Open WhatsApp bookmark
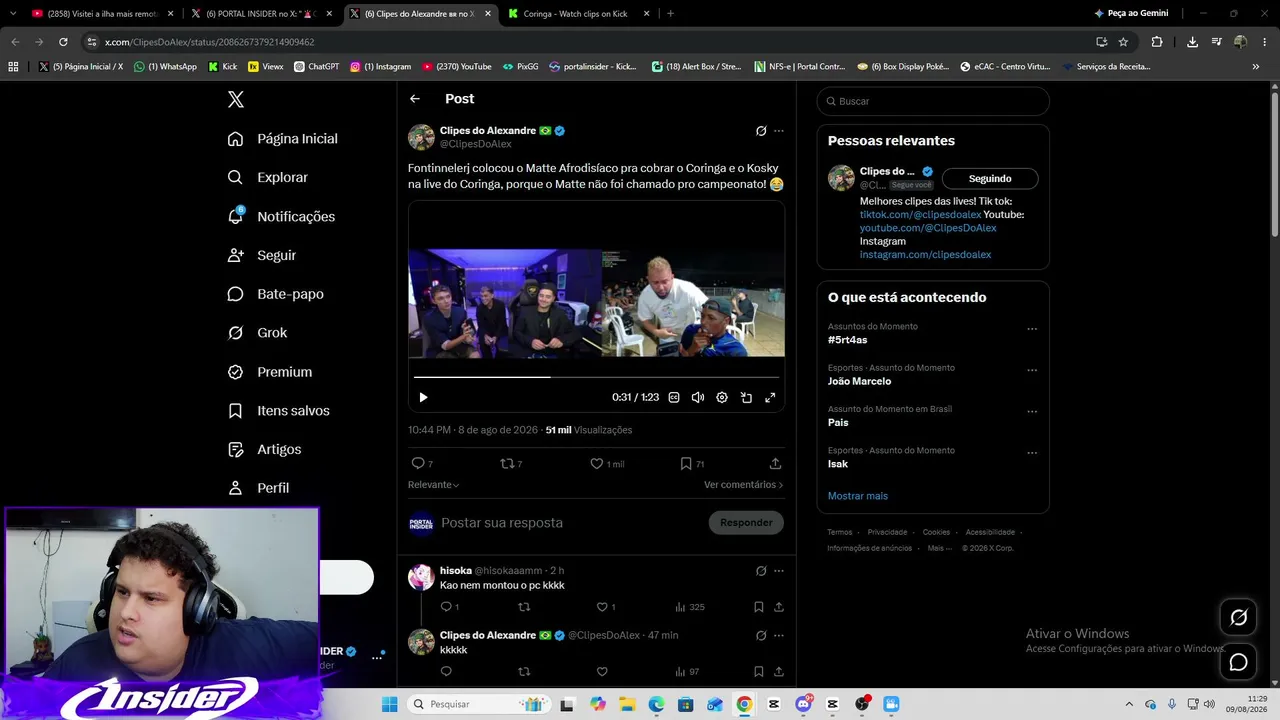Screen dimensions: 1280x720 click(x=166, y=67)
